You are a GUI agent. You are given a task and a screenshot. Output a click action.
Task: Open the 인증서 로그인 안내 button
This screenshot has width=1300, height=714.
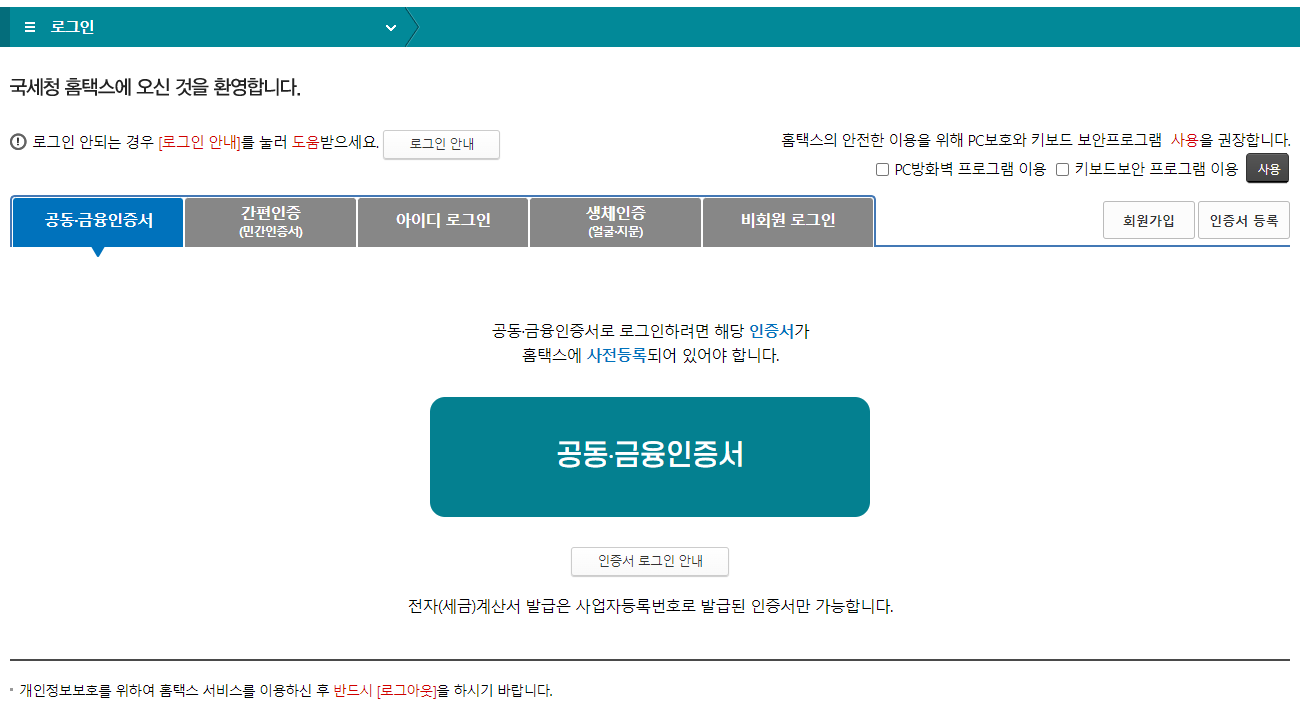[650, 561]
